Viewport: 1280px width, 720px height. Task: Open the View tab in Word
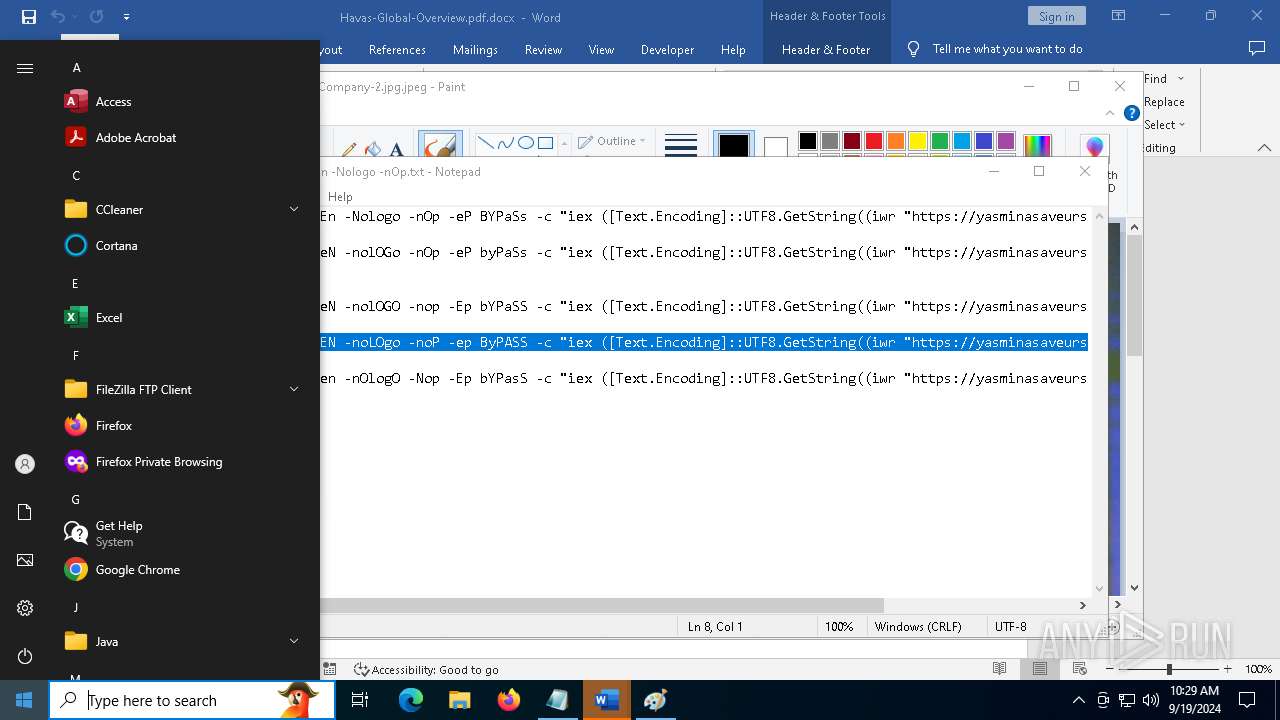point(601,49)
